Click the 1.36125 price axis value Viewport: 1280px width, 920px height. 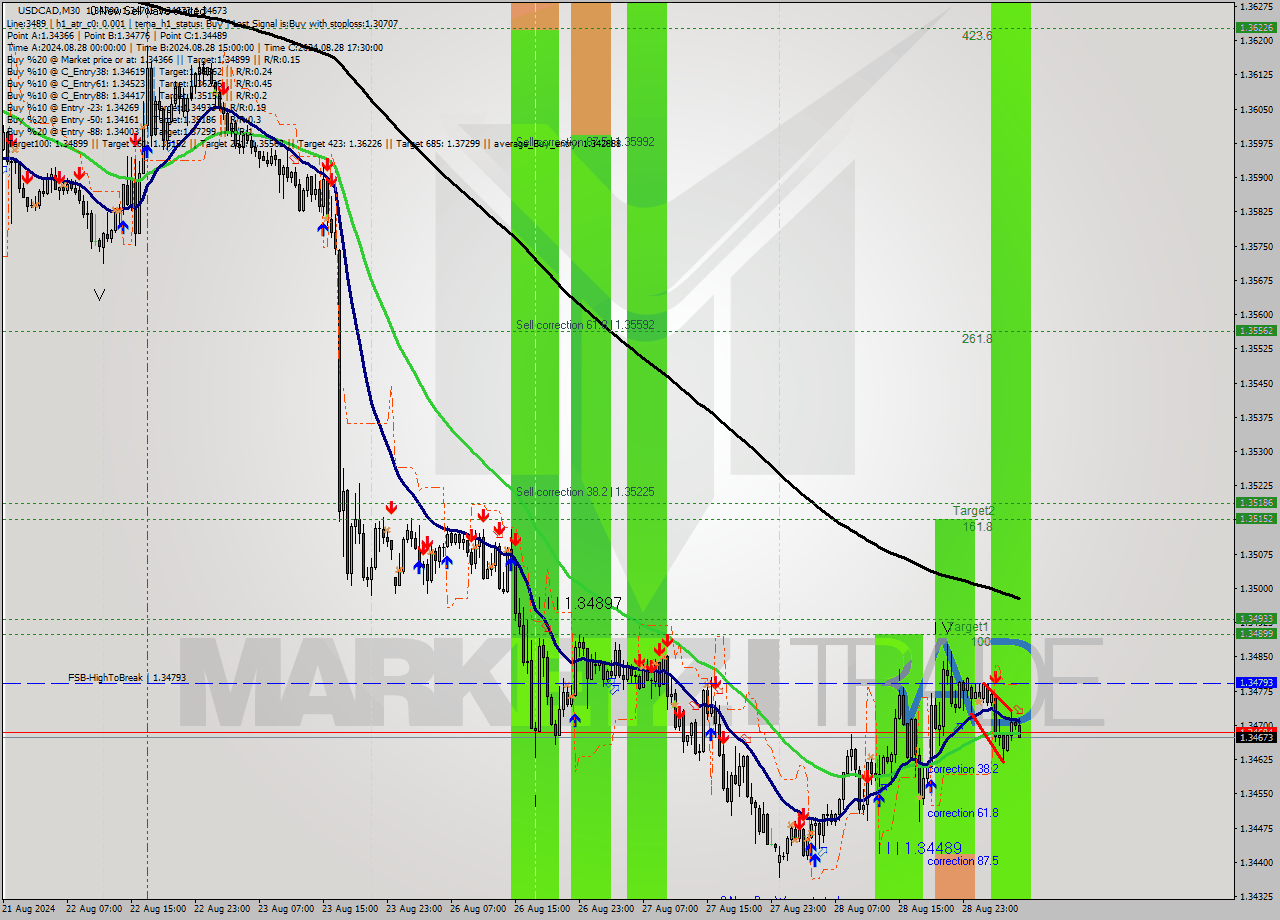coord(1256,75)
